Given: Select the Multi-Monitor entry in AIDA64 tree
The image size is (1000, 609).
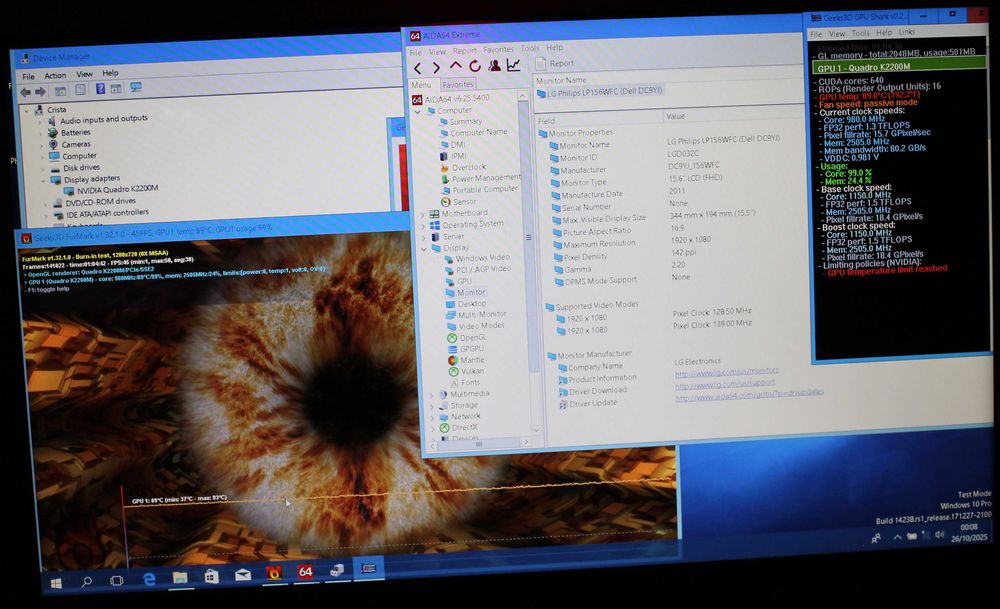Looking at the screenshot, I should click(476, 315).
